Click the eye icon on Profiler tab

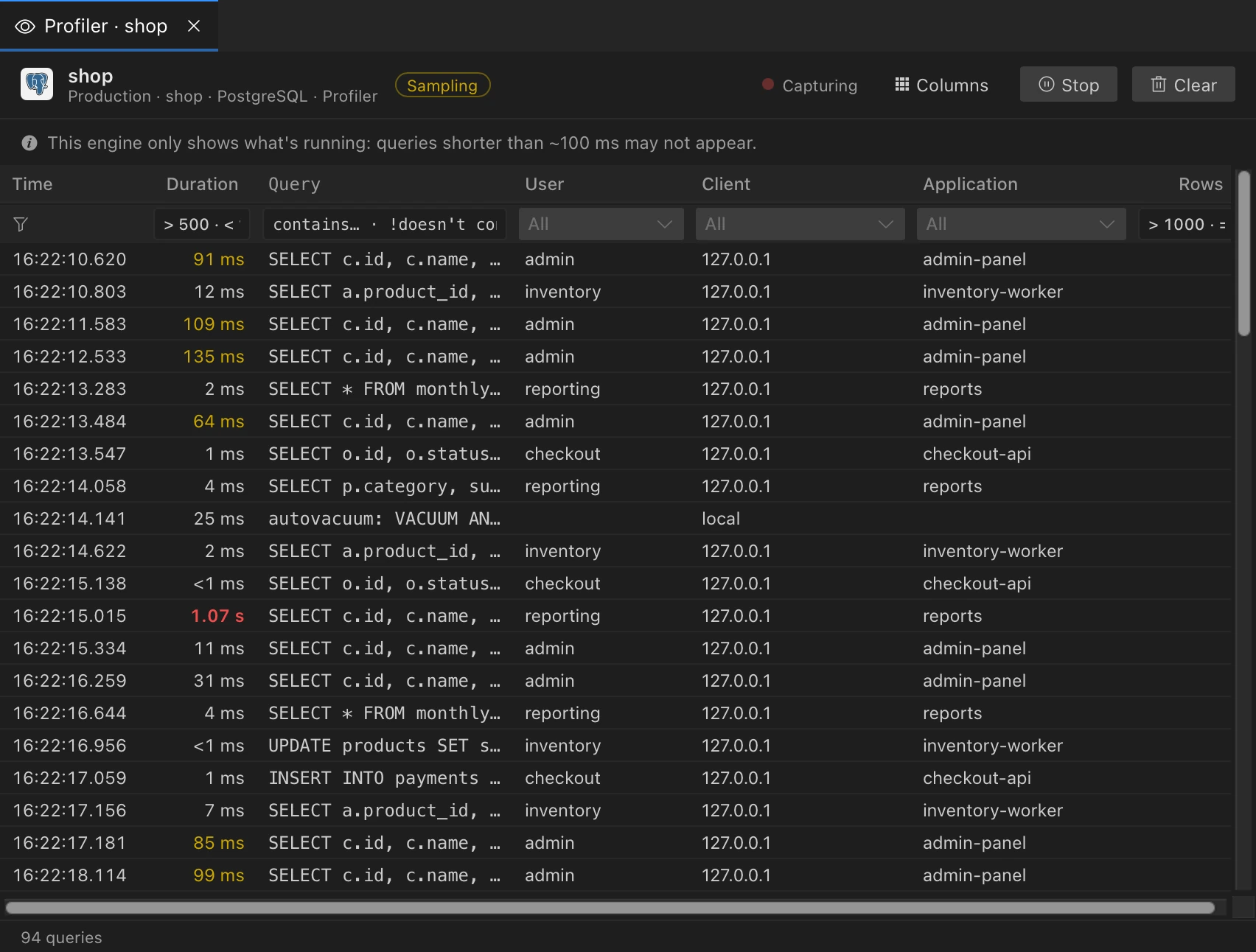pos(25,27)
